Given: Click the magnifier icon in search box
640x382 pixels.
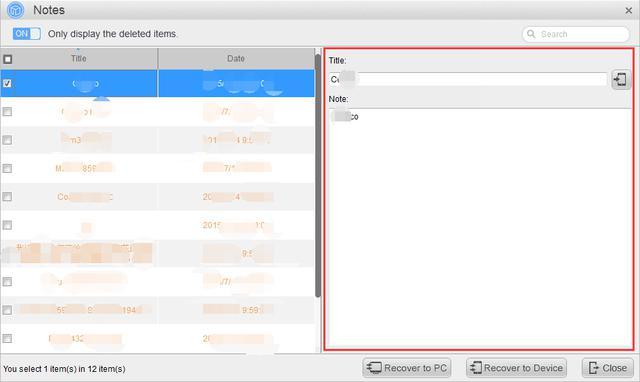Looking at the screenshot, I should point(531,34).
